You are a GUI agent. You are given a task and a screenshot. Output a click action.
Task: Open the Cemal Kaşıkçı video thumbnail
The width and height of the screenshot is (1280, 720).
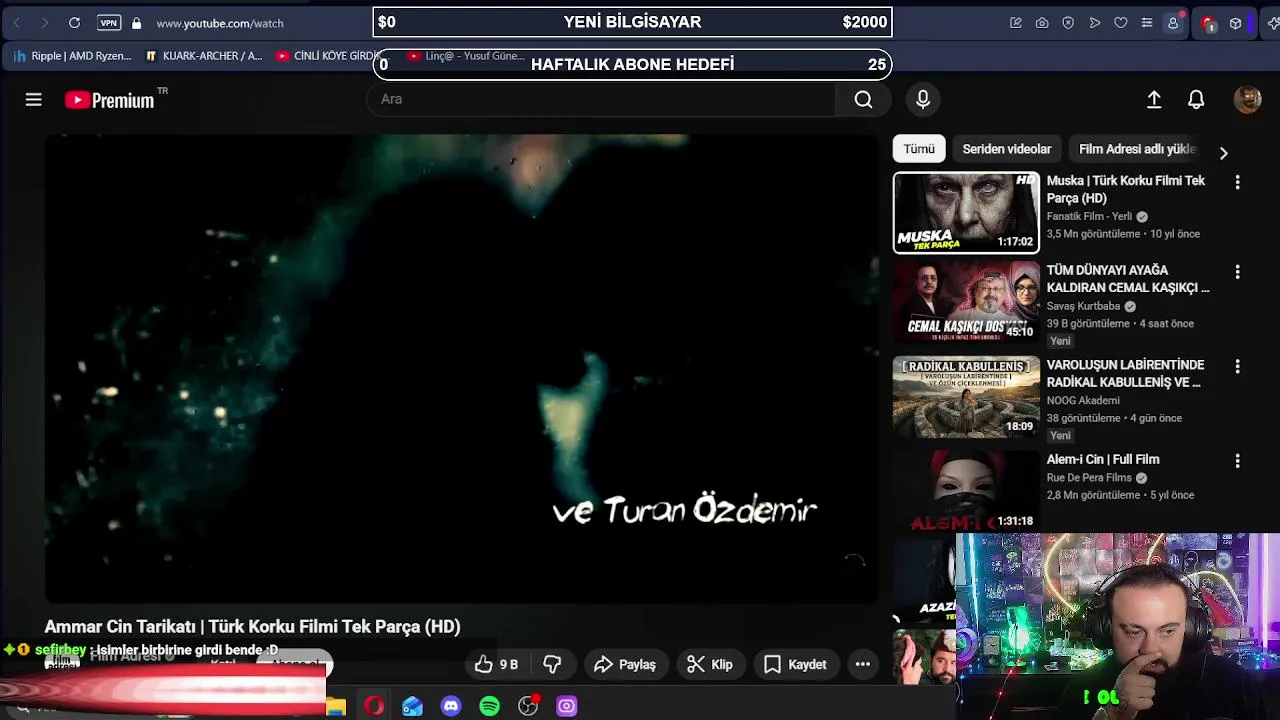pos(966,302)
